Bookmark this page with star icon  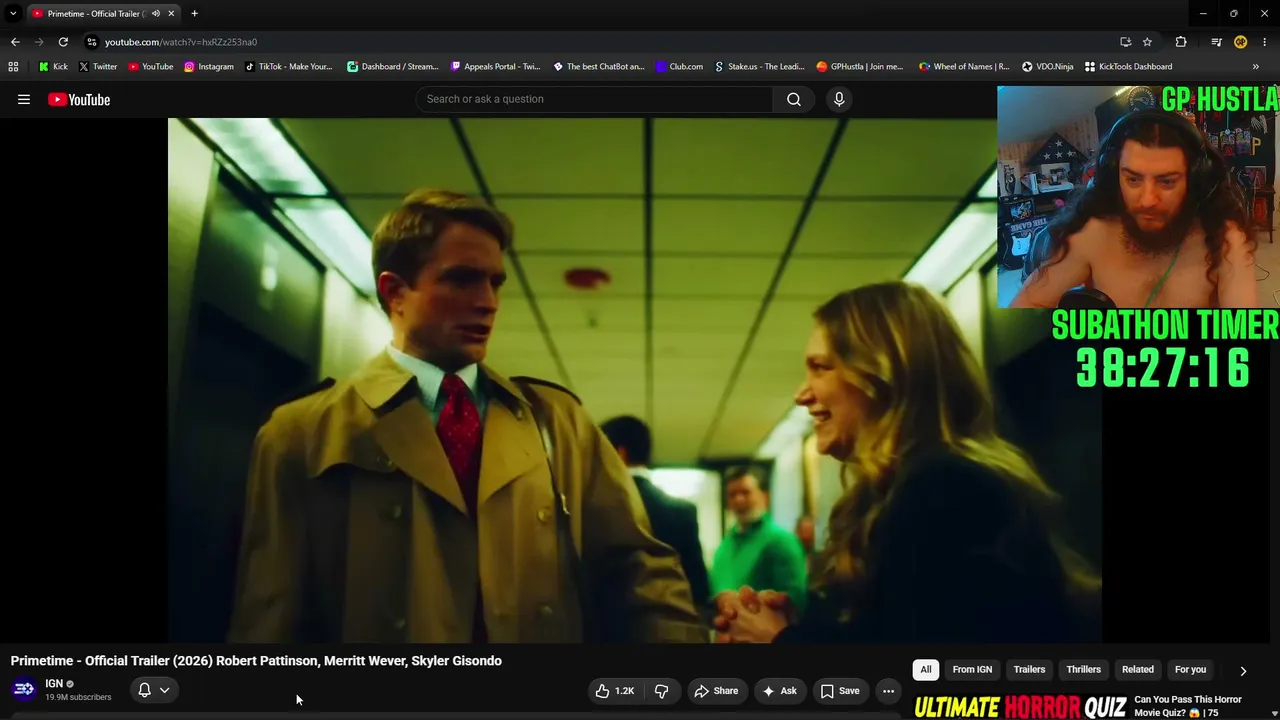[1147, 42]
